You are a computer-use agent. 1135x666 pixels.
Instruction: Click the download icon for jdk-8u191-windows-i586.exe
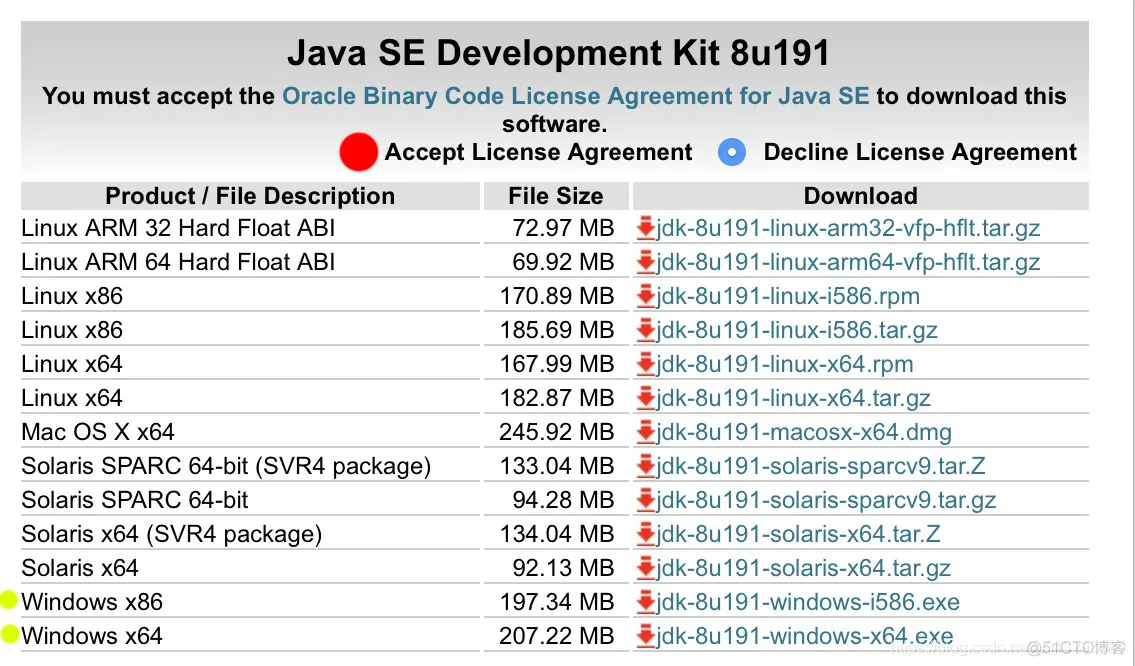(645, 602)
